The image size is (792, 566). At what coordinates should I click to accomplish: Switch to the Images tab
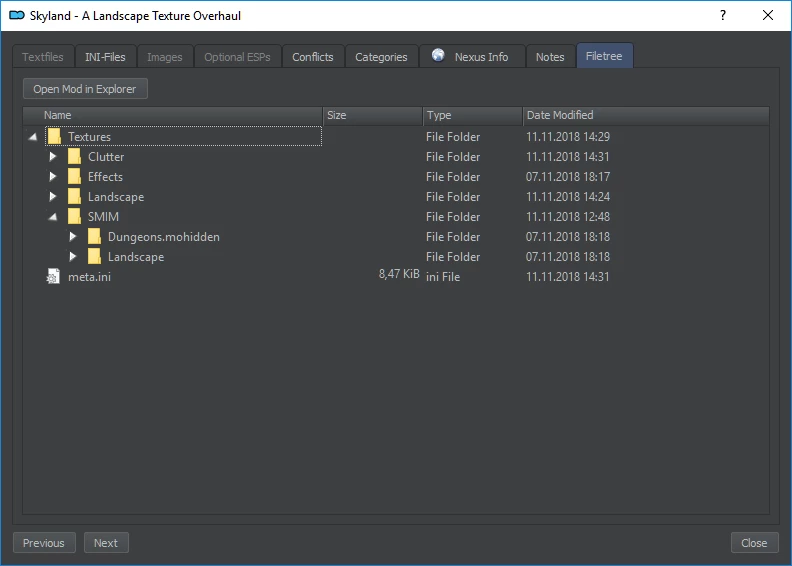165,57
